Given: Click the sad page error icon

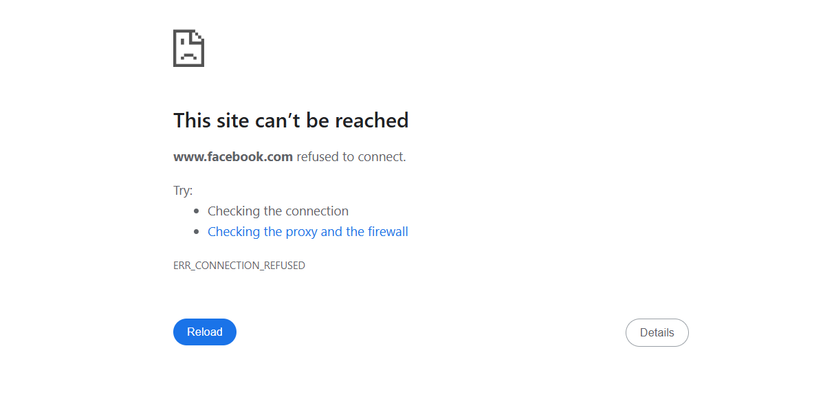Looking at the screenshot, I should [x=188, y=48].
